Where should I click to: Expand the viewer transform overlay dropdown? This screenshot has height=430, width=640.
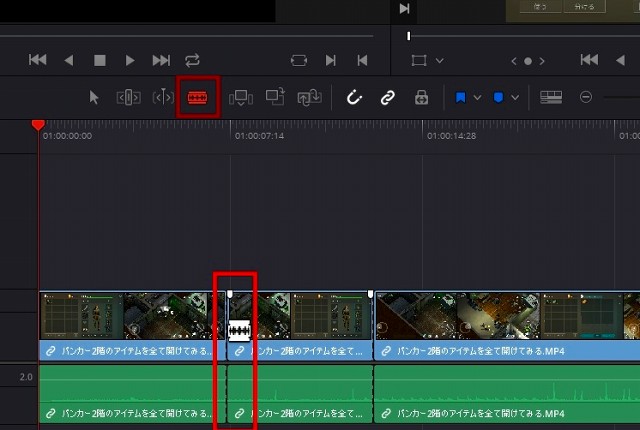(x=439, y=60)
